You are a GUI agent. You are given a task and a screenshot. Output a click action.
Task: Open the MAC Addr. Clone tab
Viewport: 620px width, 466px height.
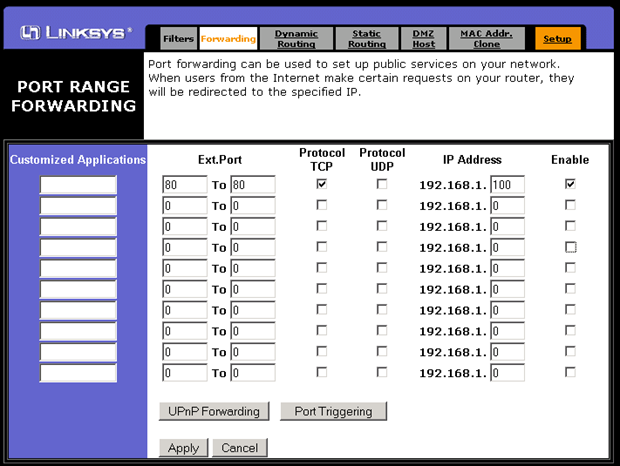coord(486,39)
